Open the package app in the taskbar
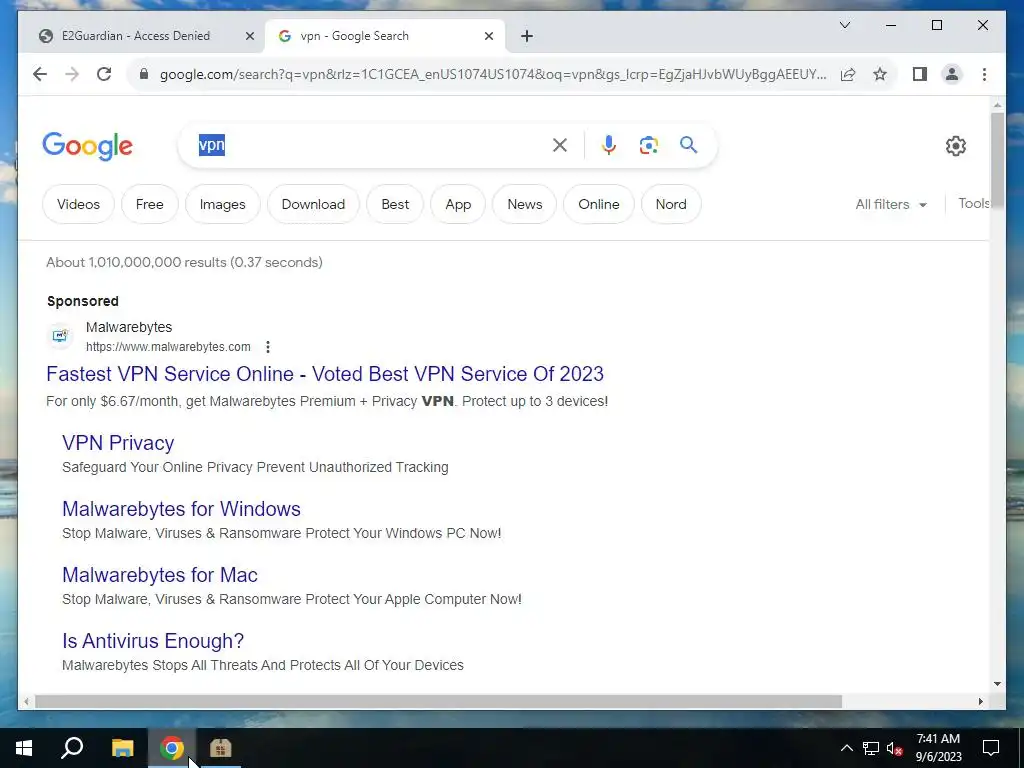This screenshot has height=768, width=1024. [x=221, y=748]
